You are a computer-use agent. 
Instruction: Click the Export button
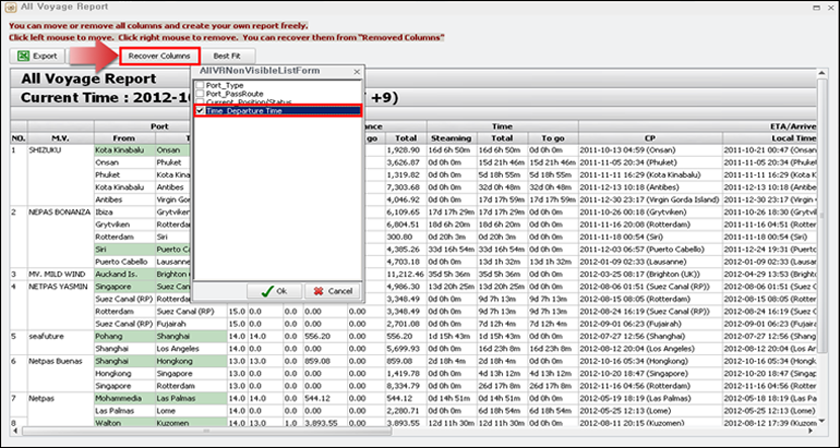[x=38, y=56]
